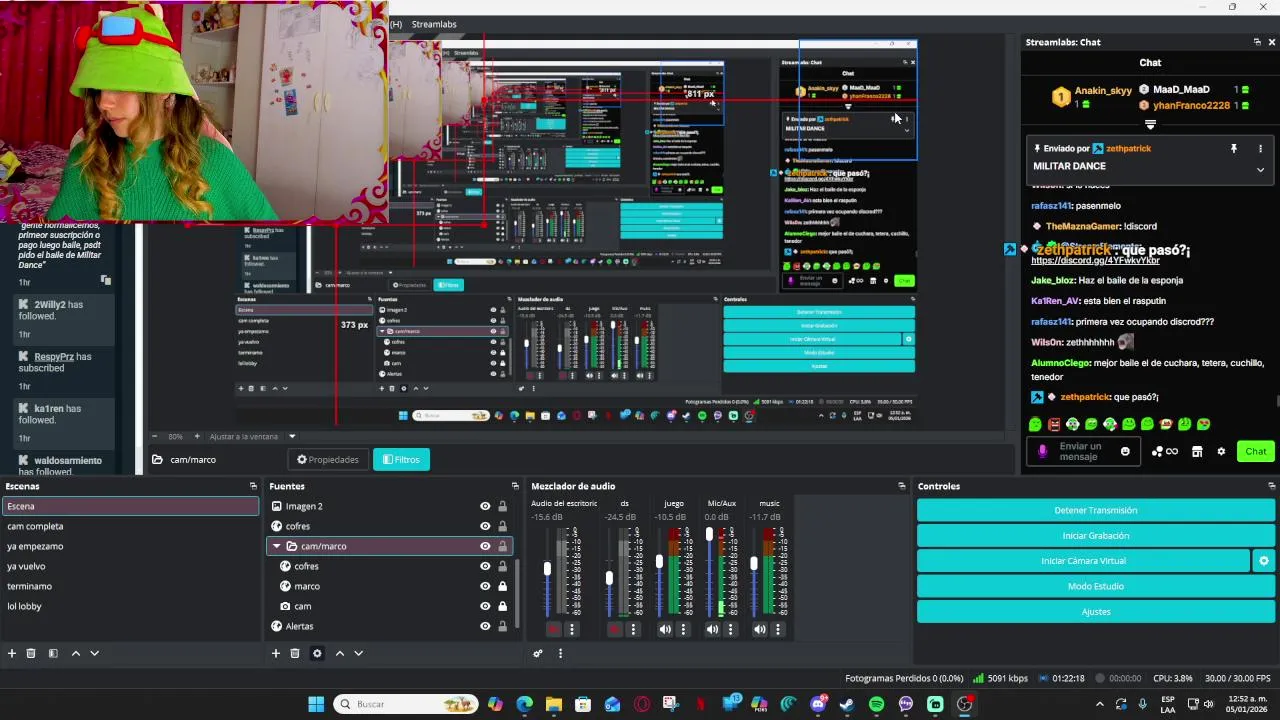This screenshot has height=720, width=1280.
Task: Add a new source in Fuentes
Action: pyautogui.click(x=276, y=653)
